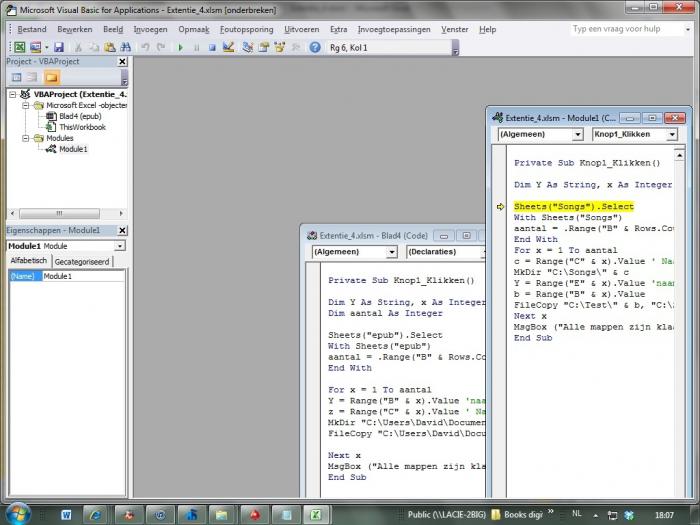700x525 pixels.
Task: Switch to Microsoft Excel view icon
Action: pos(20,47)
